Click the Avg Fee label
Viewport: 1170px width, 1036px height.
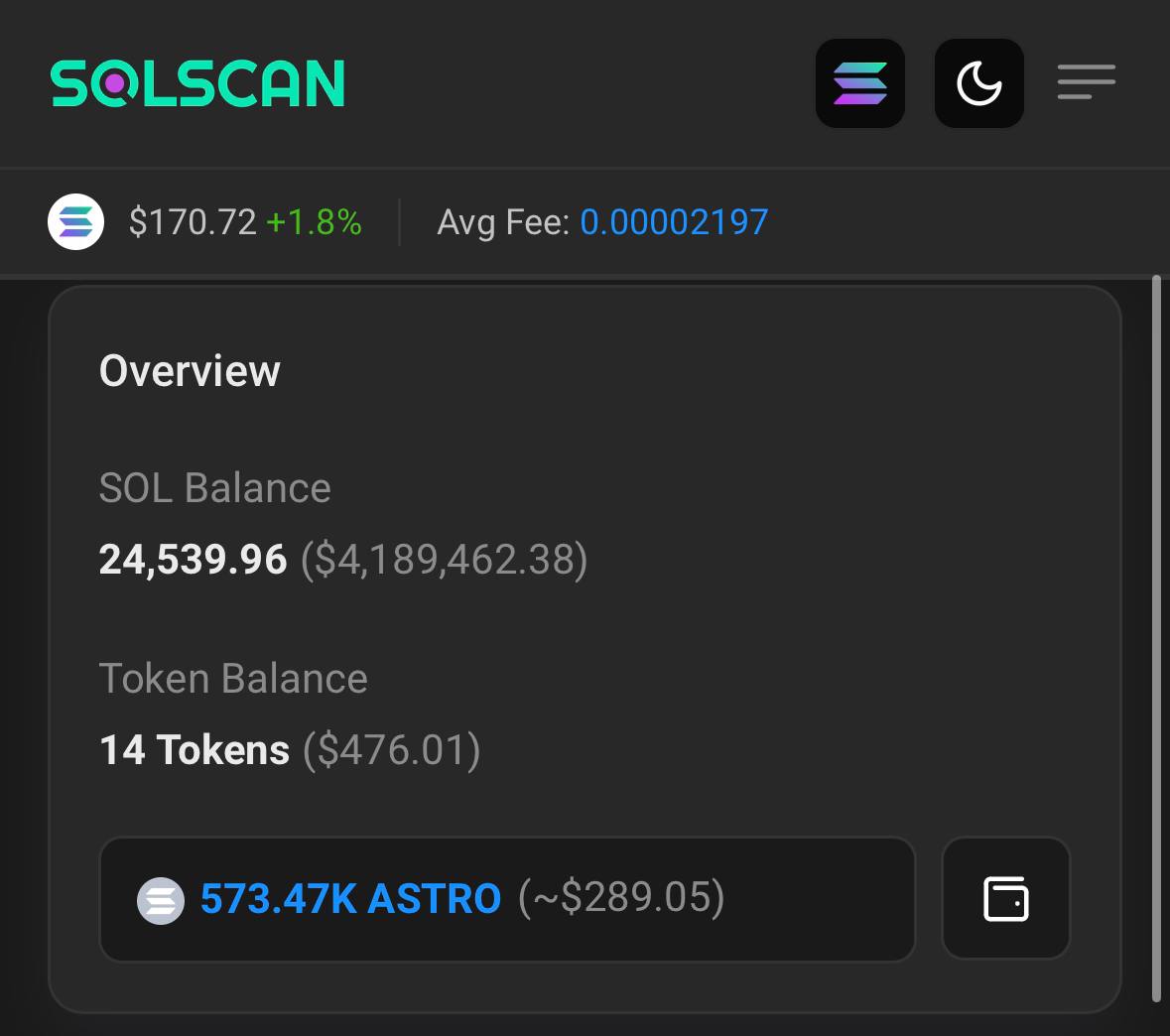point(504,222)
